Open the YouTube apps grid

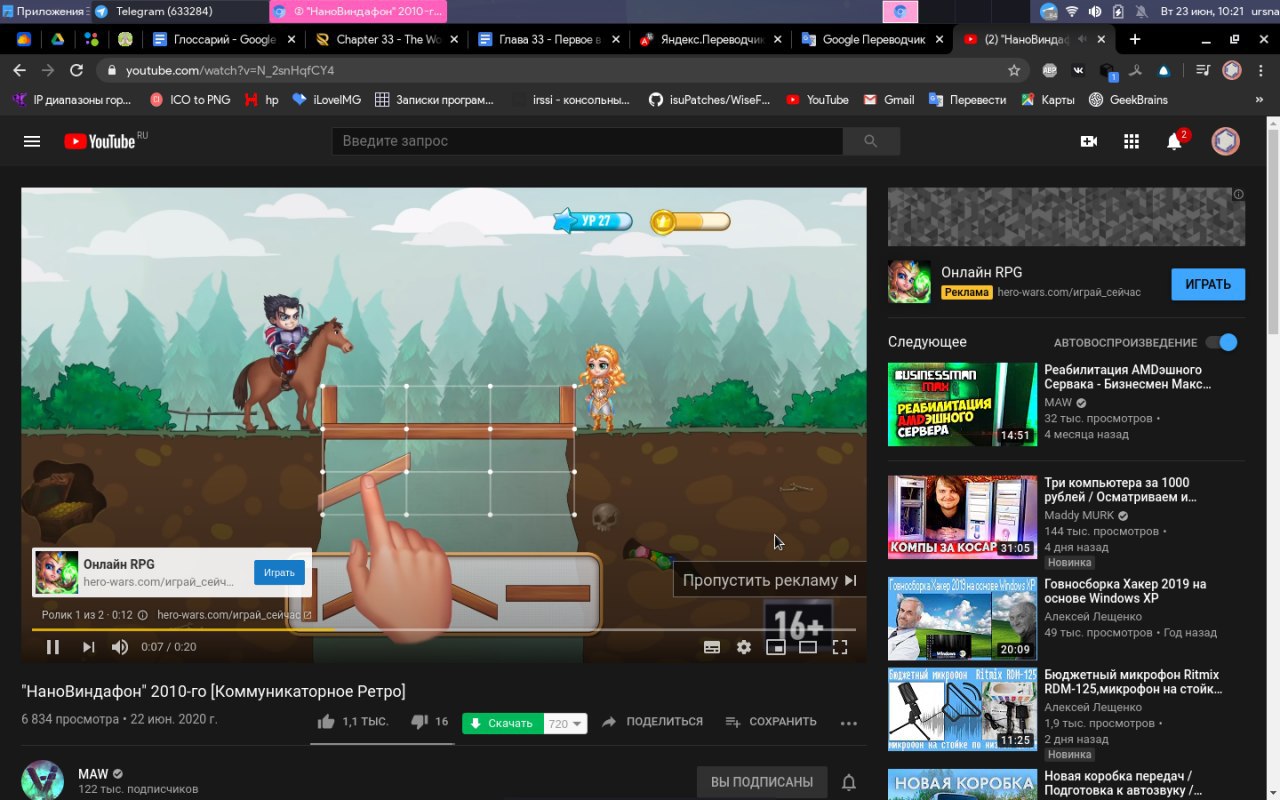(1131, 142)
